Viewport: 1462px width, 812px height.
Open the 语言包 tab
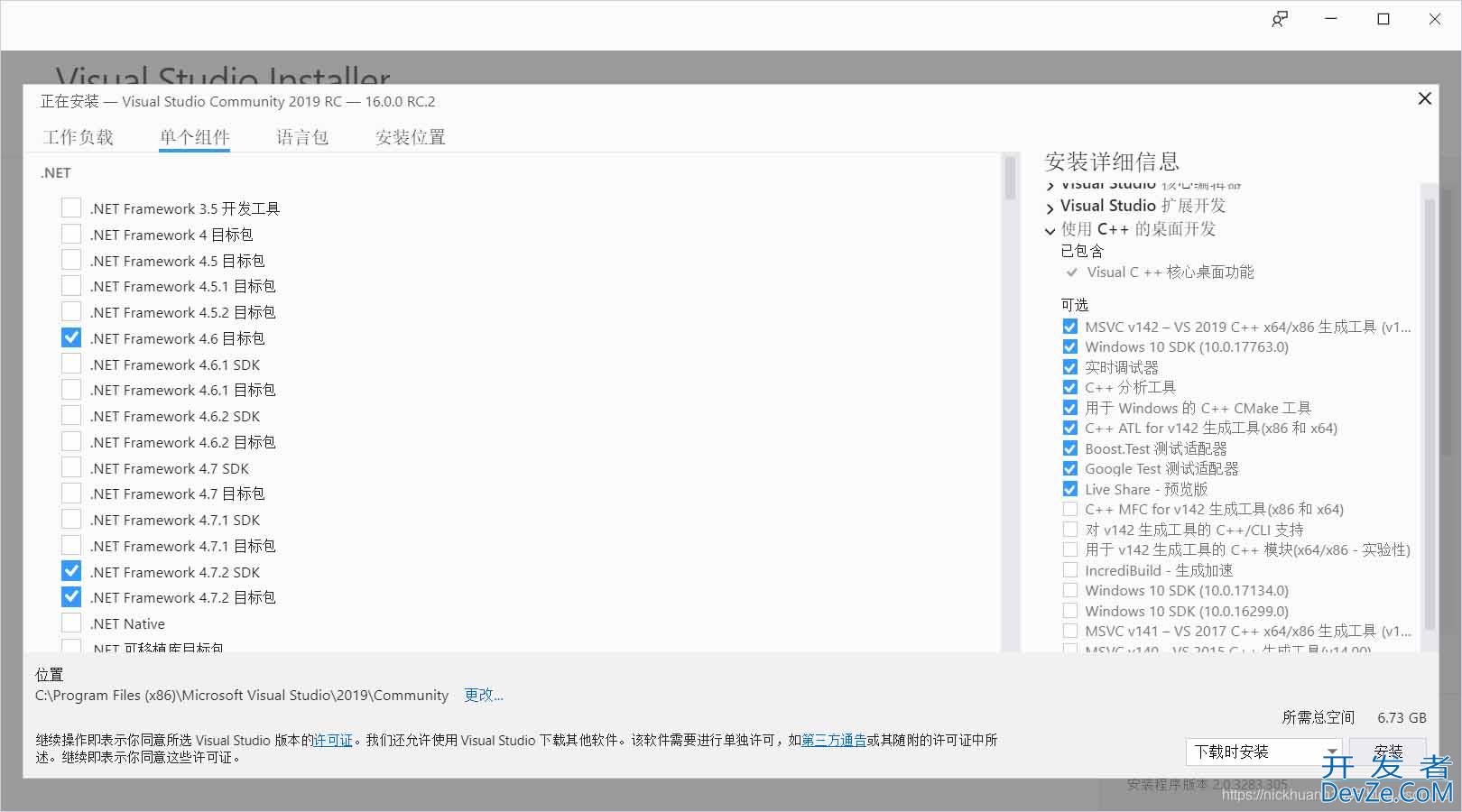coord(302,137)
